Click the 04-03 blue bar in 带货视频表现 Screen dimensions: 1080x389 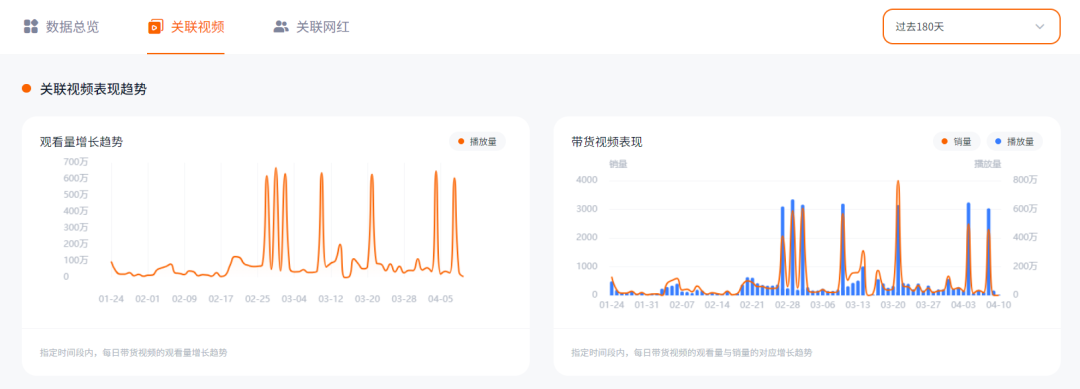(968, 249)
